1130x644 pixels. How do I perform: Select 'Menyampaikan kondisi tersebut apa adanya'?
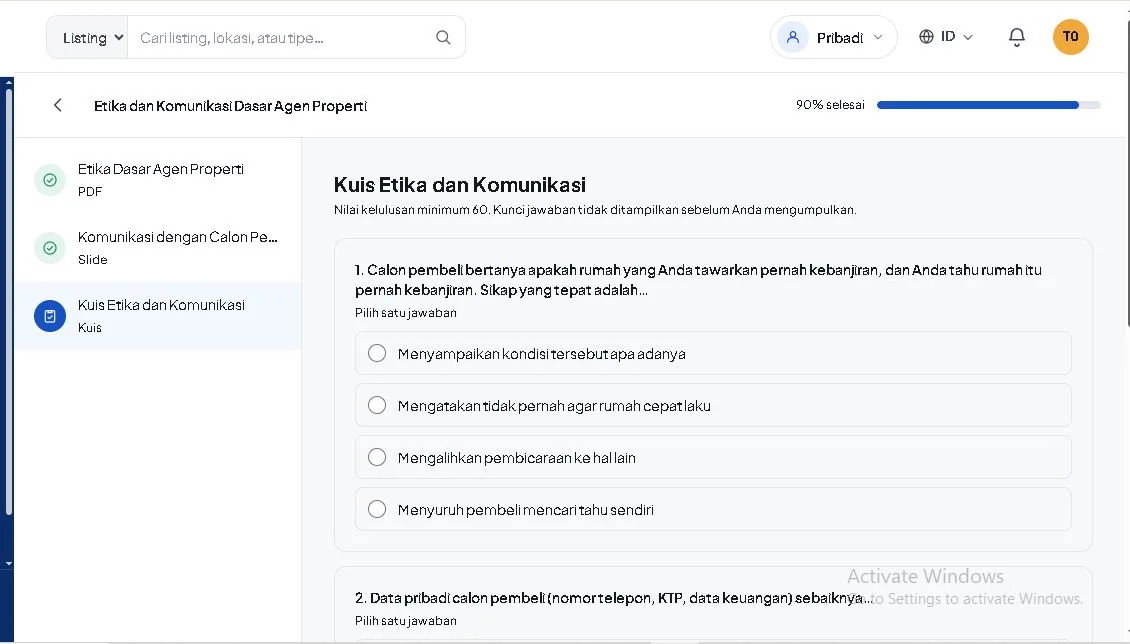point(713,353)
